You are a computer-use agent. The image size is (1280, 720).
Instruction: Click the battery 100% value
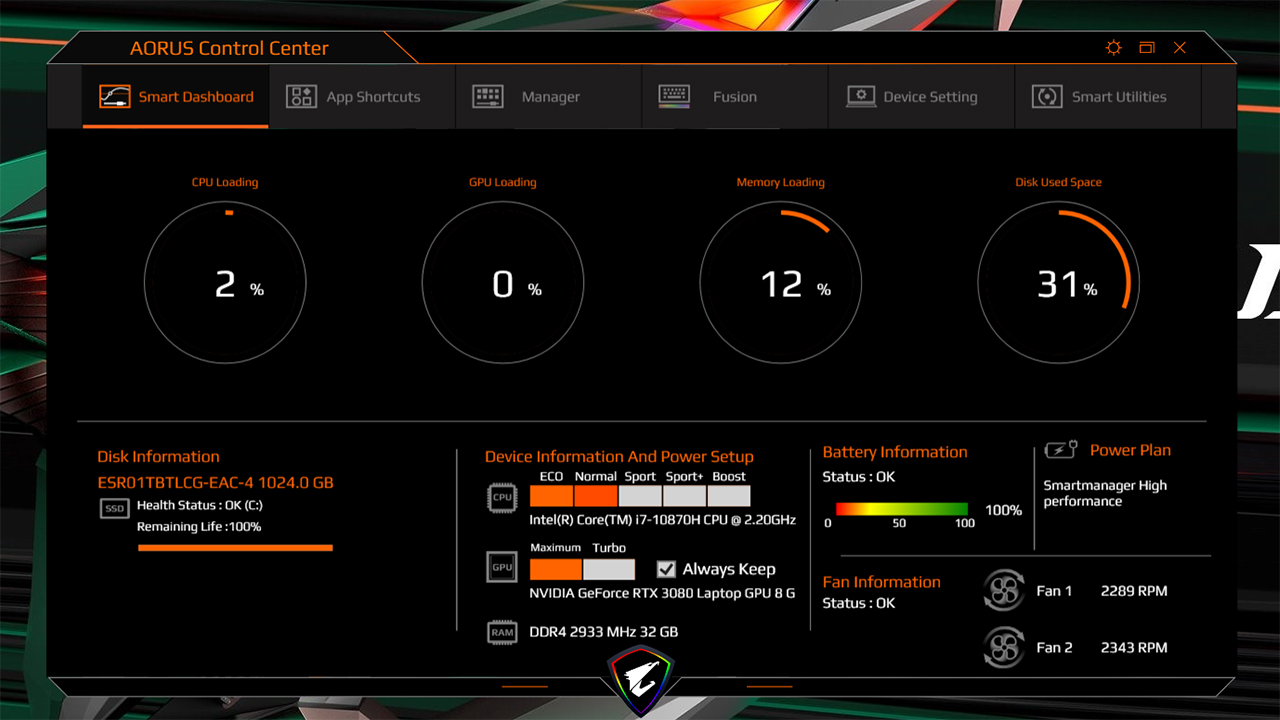pyautogui.click(x=1004, y=510)
